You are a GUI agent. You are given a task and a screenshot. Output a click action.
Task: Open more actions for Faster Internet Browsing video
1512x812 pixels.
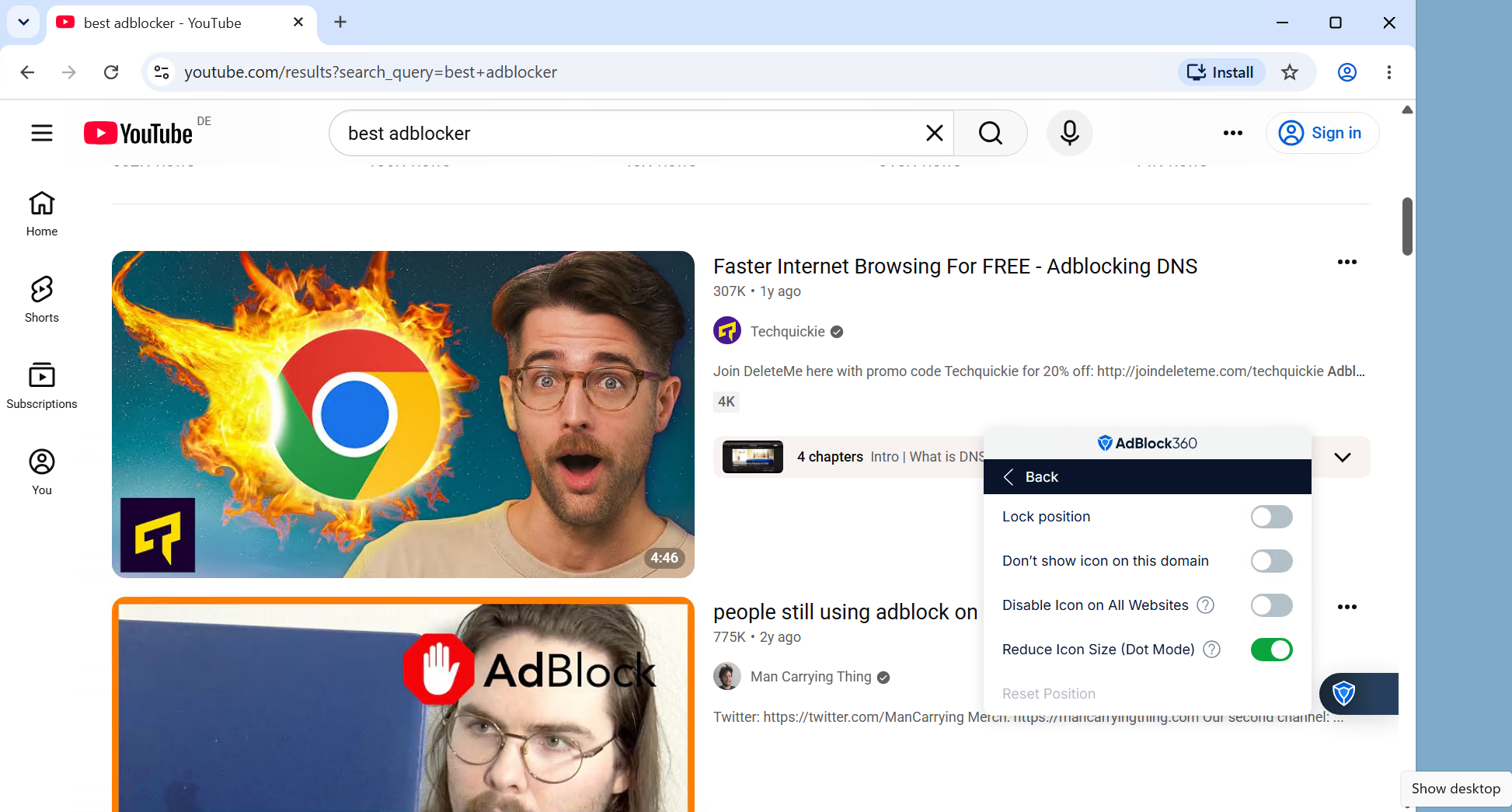[1347, 262]
